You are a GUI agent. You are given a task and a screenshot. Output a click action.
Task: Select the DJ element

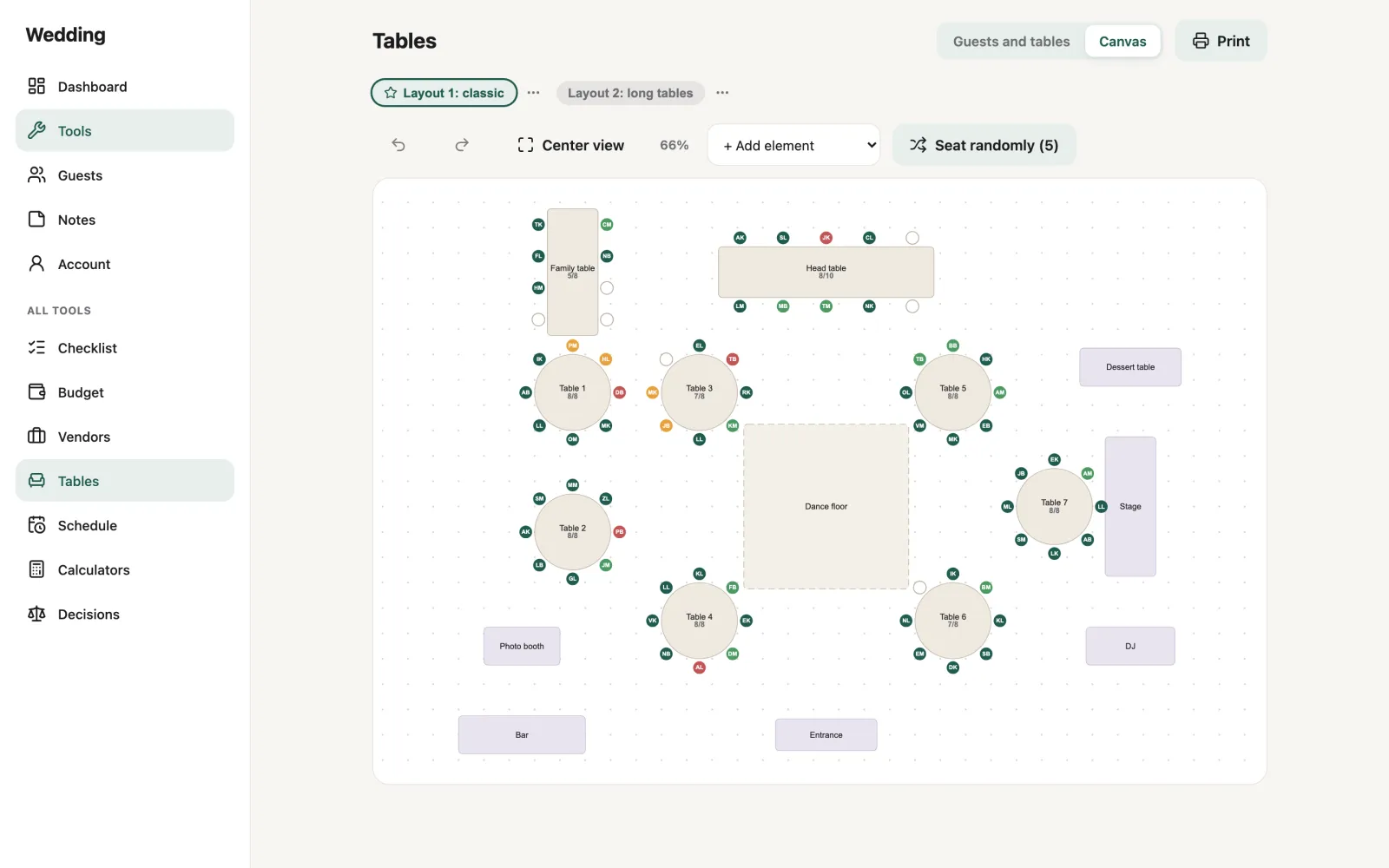[1130, 646]
